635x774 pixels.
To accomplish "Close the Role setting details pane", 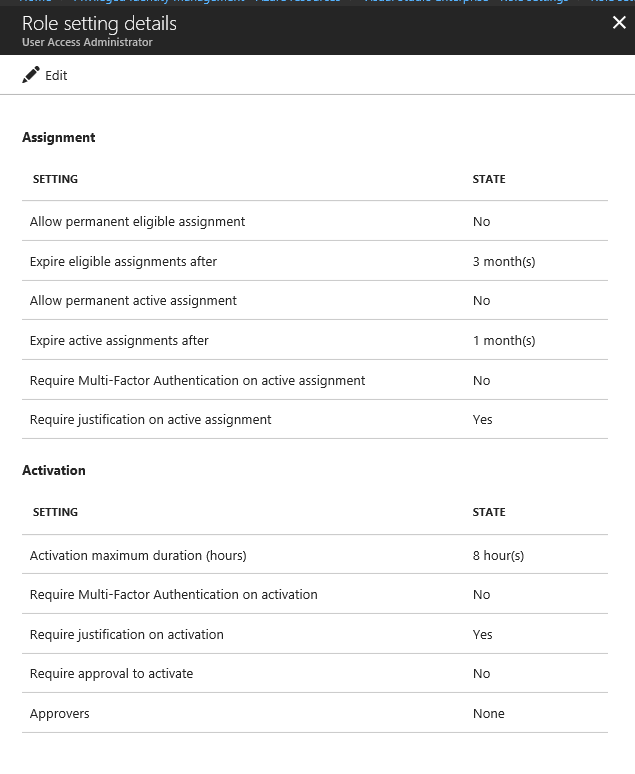I will tap(619, 23).
